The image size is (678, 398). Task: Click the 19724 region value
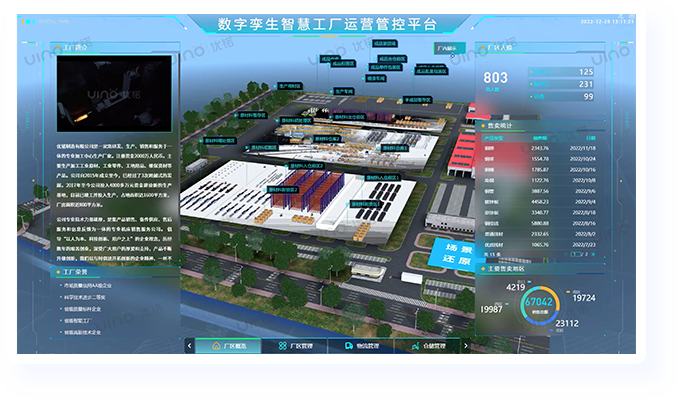[x=584, y=298]
